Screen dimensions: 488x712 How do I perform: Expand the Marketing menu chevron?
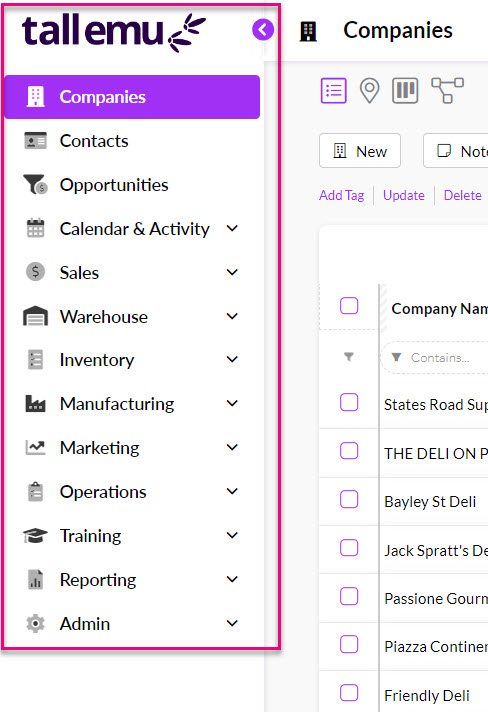click(232, 447)
